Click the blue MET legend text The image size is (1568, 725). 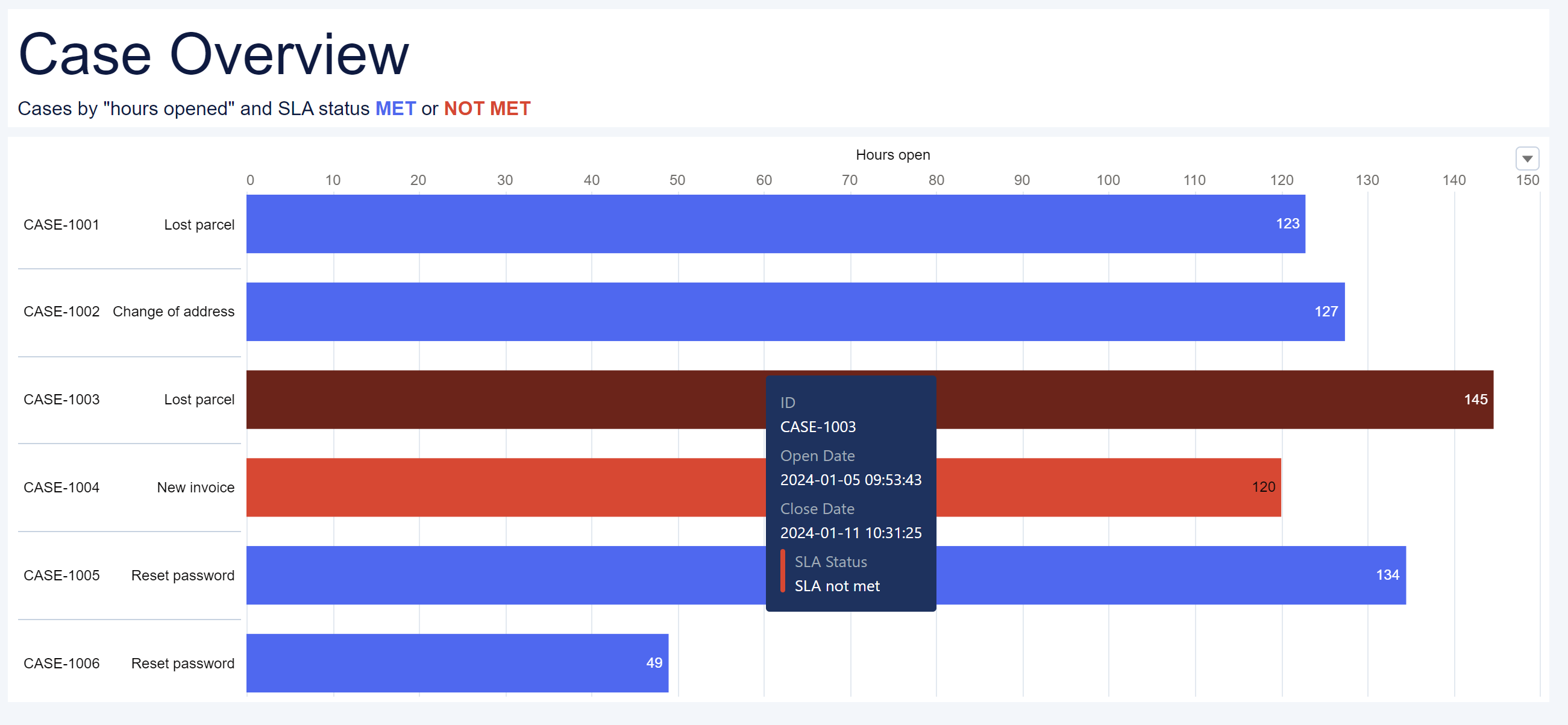pyautogui.click(x=395, y=108)
